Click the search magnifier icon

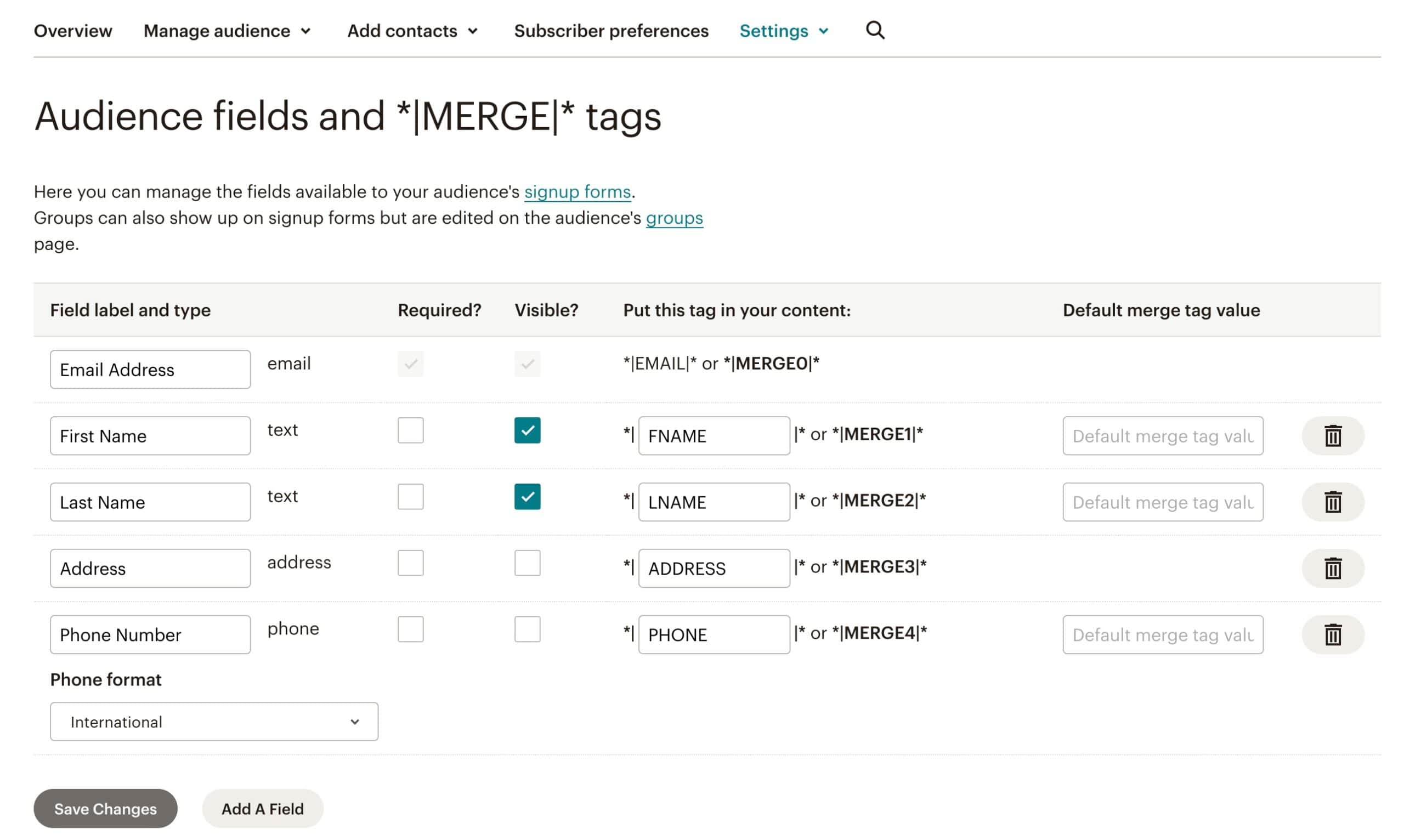point(875,30)
